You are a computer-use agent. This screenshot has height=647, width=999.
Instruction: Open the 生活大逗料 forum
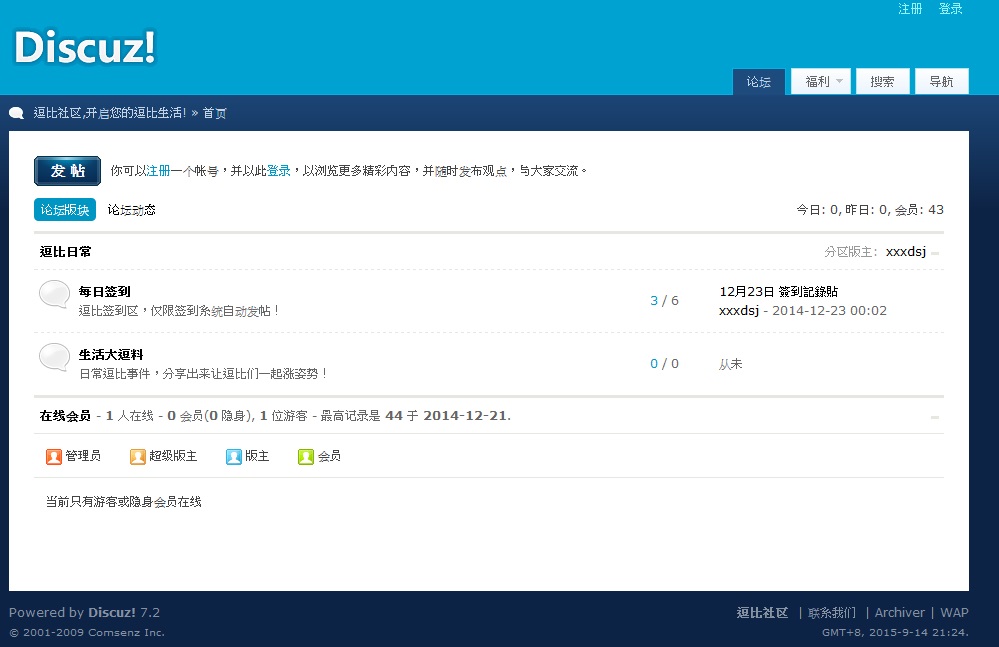click(111, 355)
